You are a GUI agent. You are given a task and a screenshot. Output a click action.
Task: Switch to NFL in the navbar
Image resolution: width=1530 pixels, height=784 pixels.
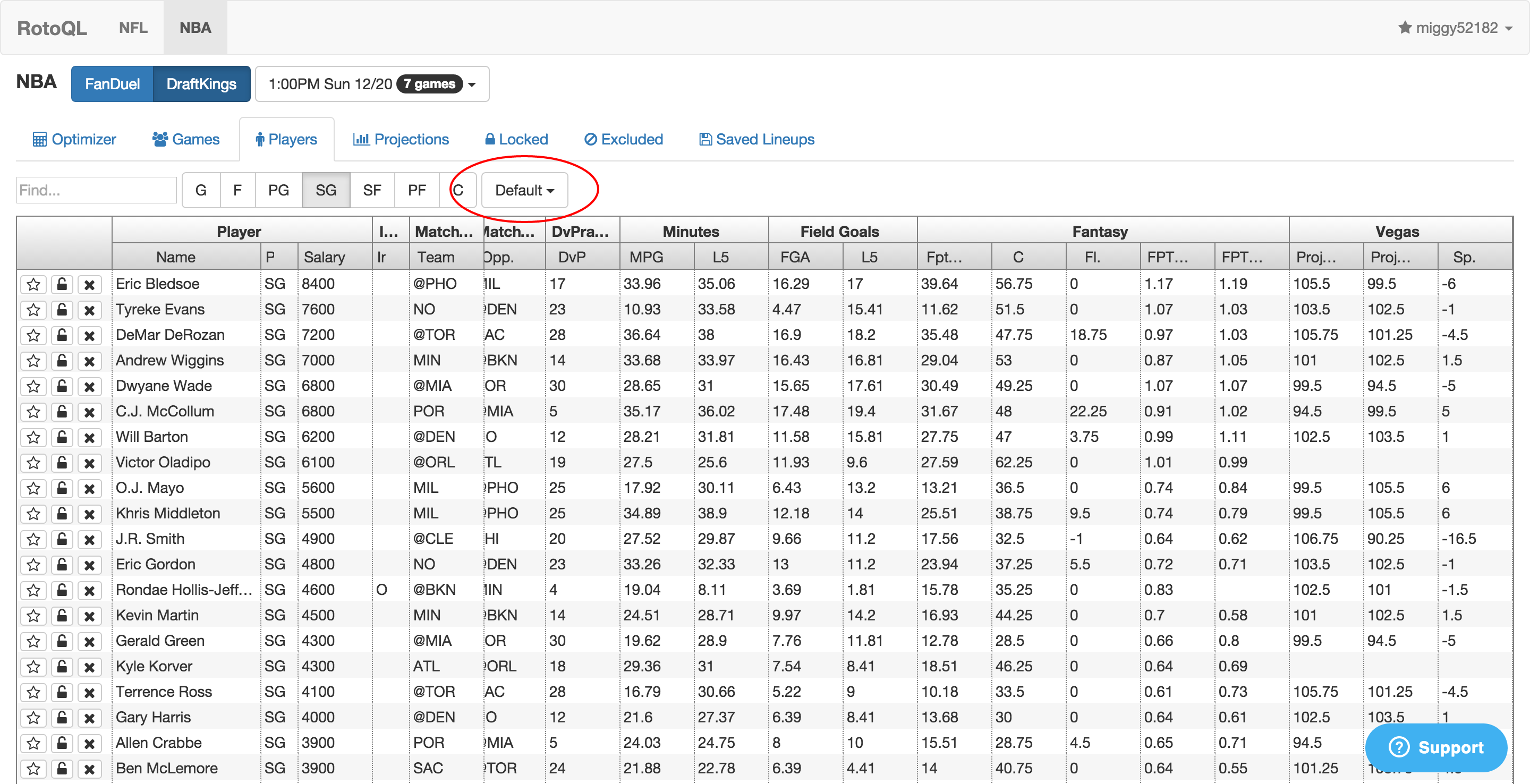pyautogui.click(x=133, y=28)
